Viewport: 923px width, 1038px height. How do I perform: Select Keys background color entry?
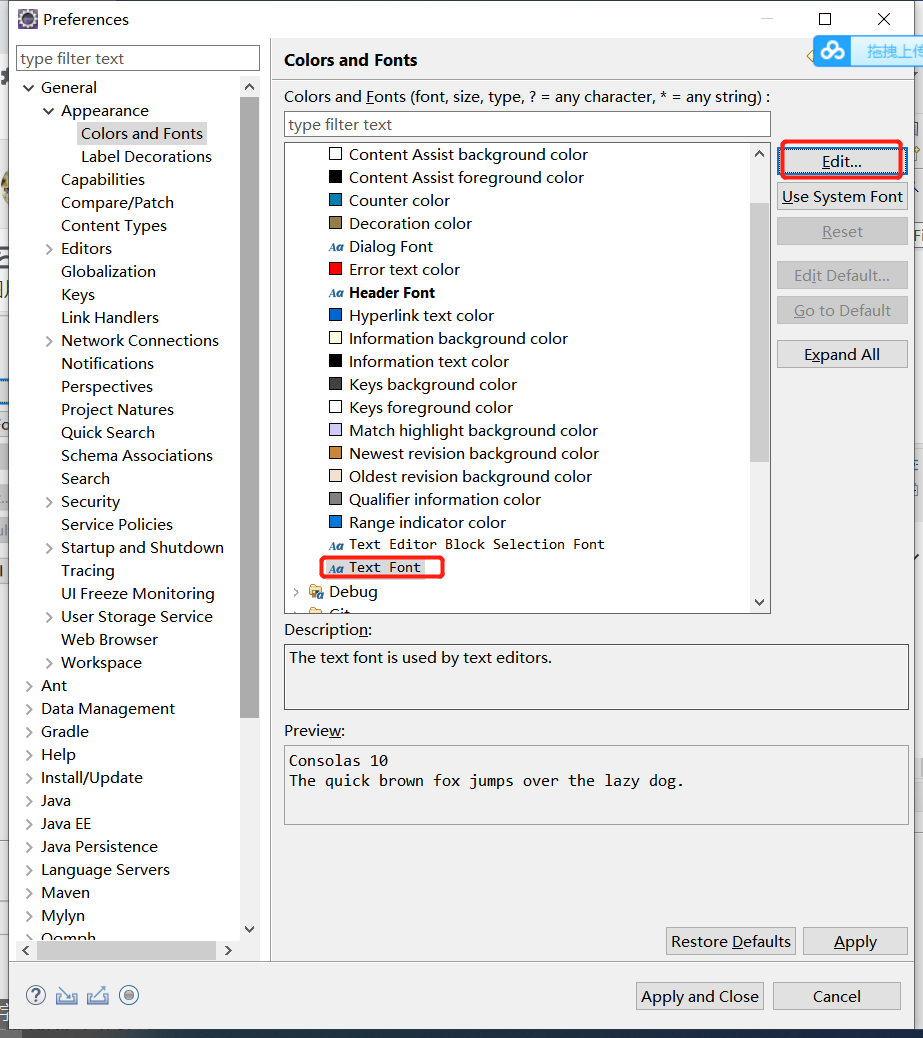[x=433, y=384]
